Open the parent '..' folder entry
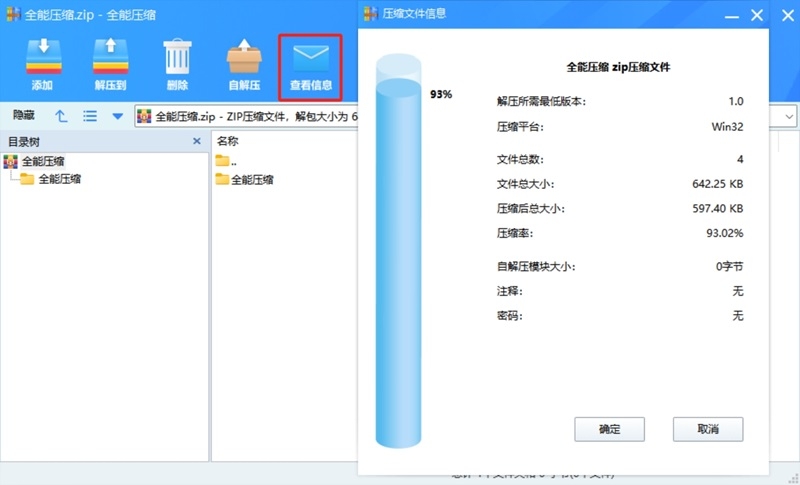The height and width of the screenshot is (485, 800). tap(226, 161)
